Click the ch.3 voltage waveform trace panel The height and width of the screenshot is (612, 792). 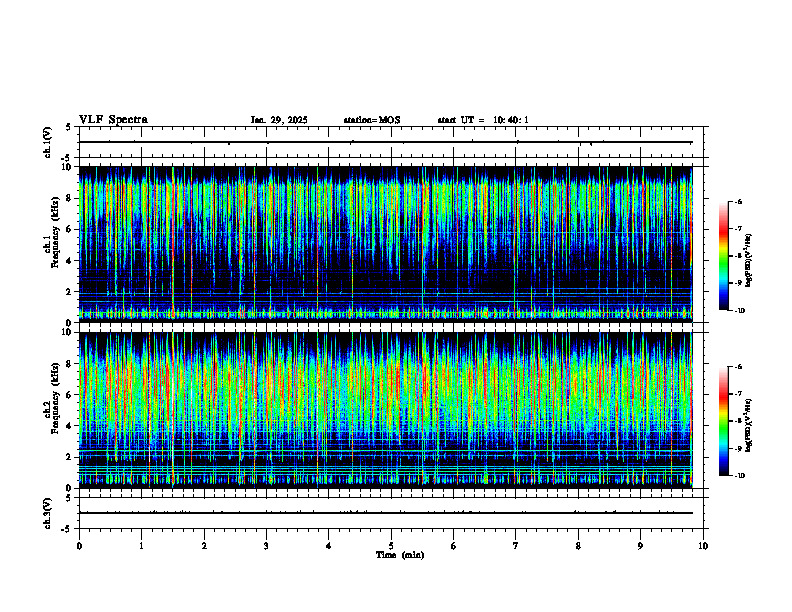391,513
